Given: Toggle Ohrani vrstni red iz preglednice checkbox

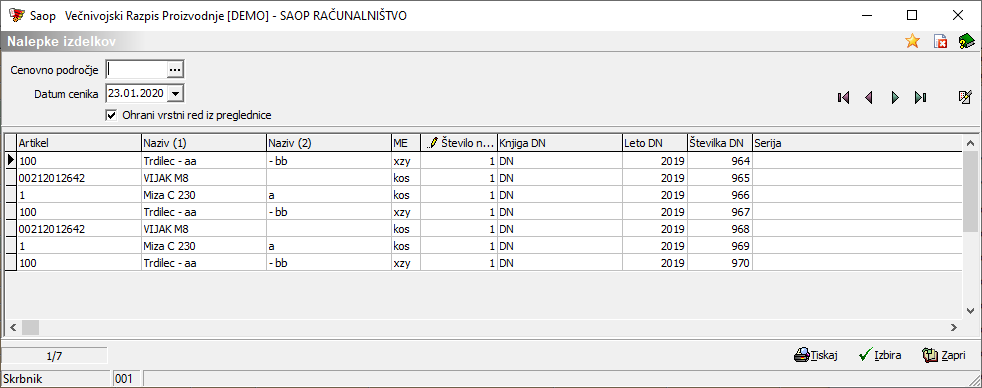Looking at the screenshot, I should coord(111,115).
